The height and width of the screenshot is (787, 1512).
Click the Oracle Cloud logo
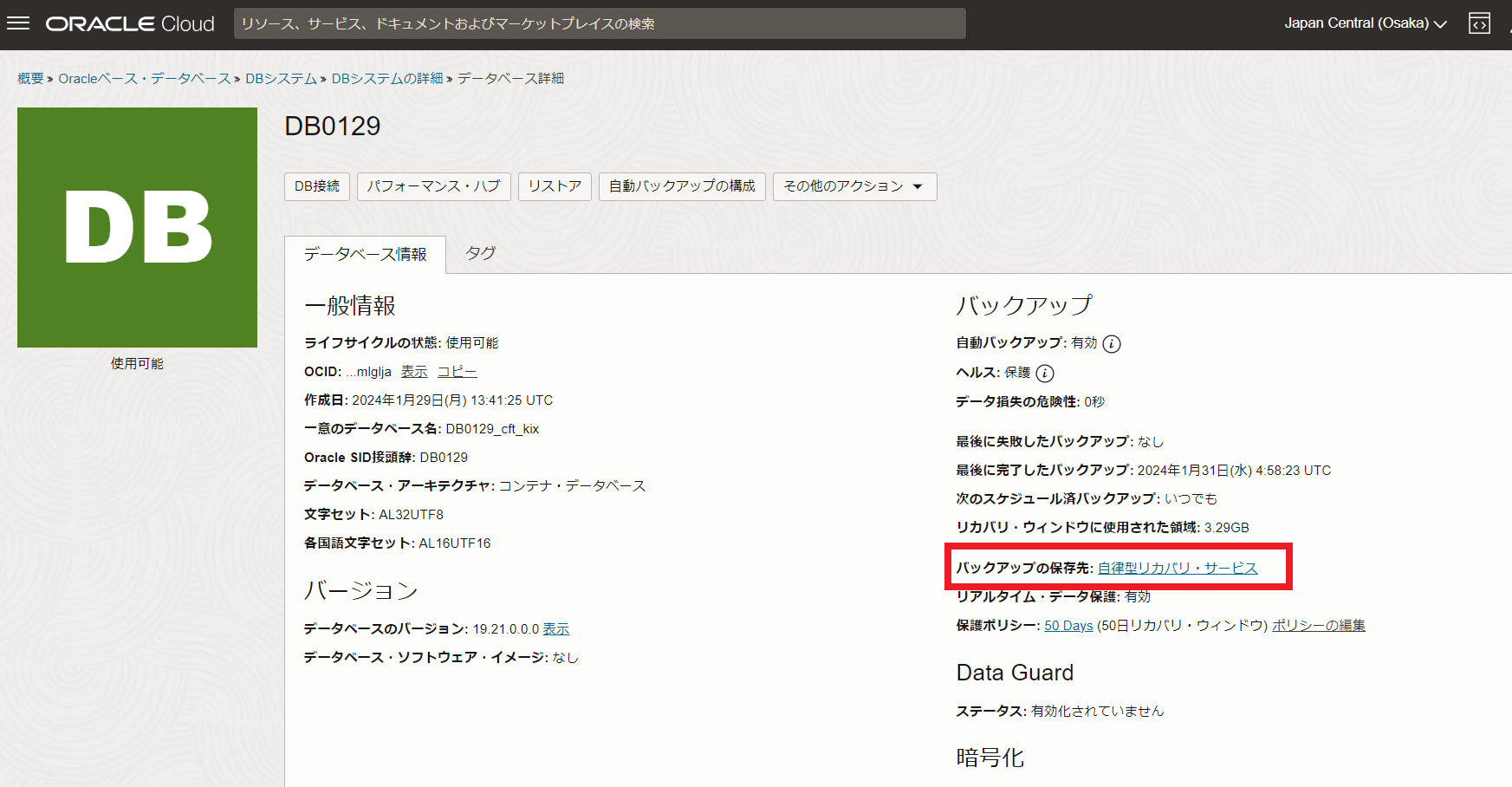pos(130,24)
